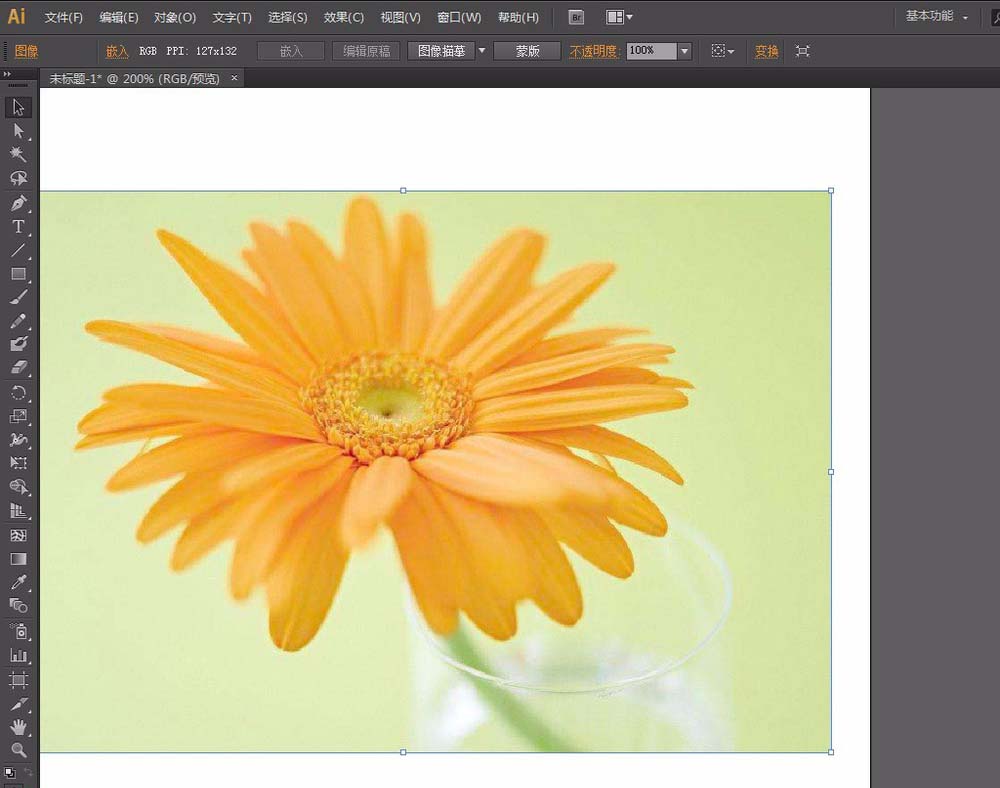Switch to the 未标题-1 document tab

click(x=134, y=78)
